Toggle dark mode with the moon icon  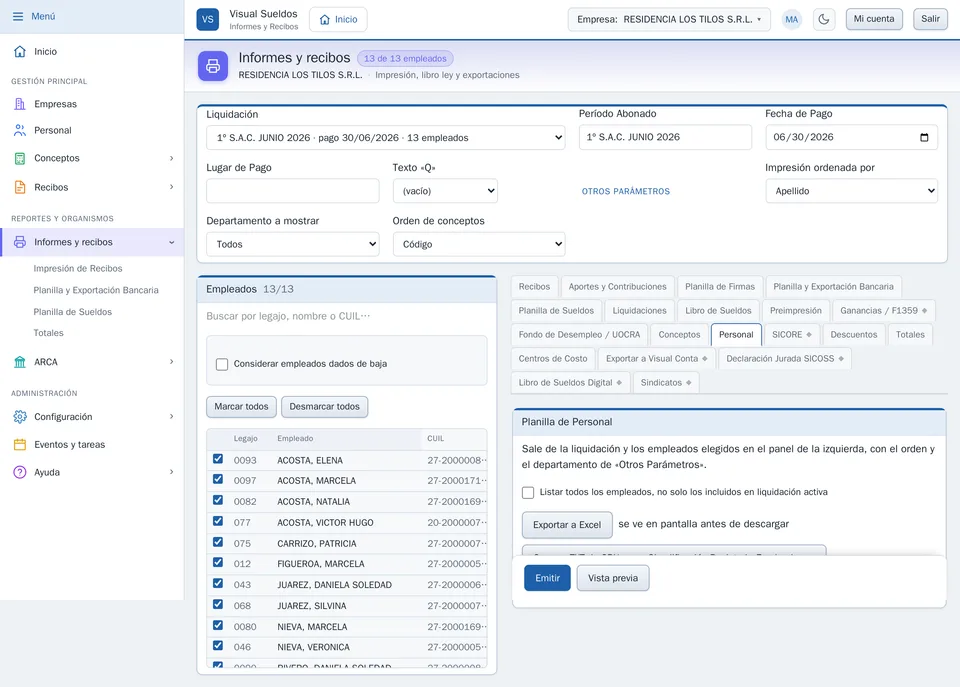click(824, 19)
